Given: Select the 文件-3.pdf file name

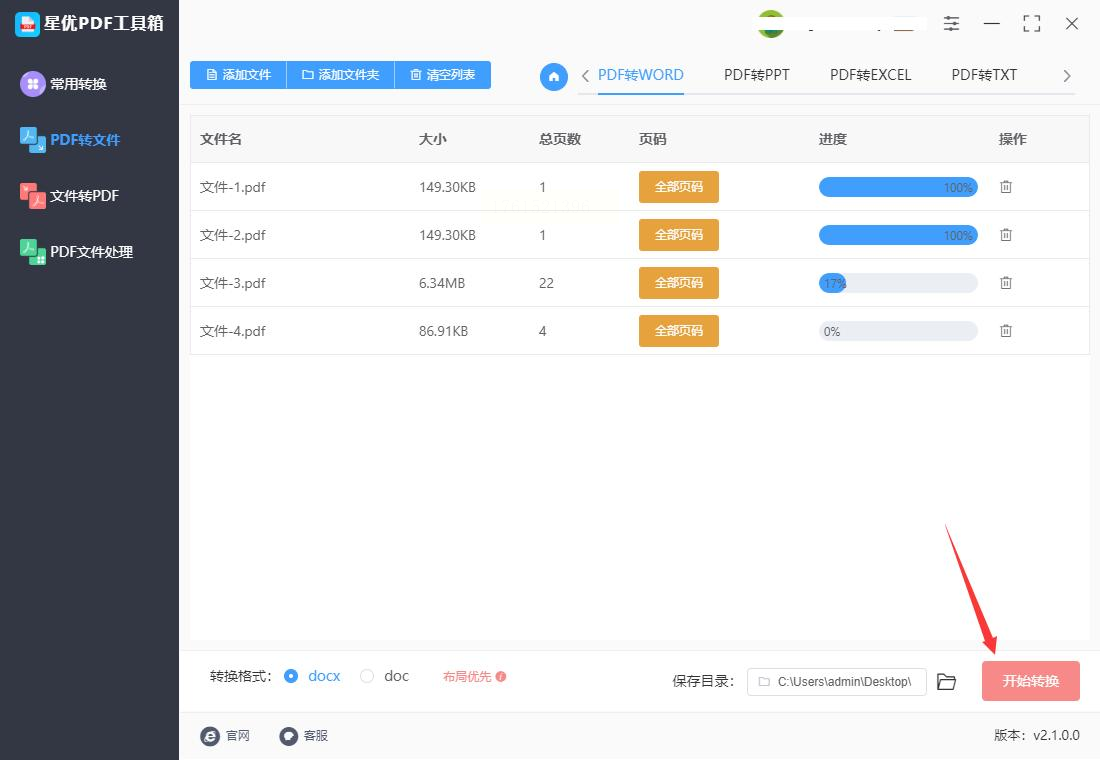Looking at the screenshot, I should coord(233,284).
